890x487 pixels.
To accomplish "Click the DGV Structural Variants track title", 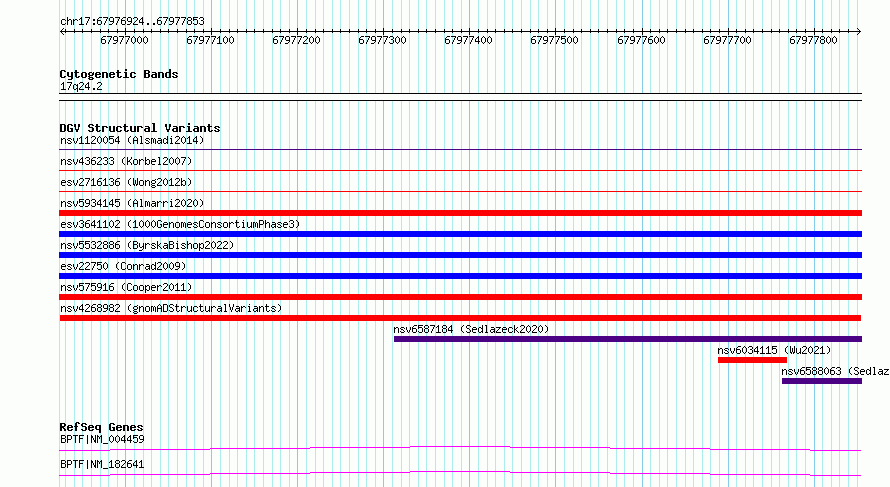I will (x=140, y=128).
